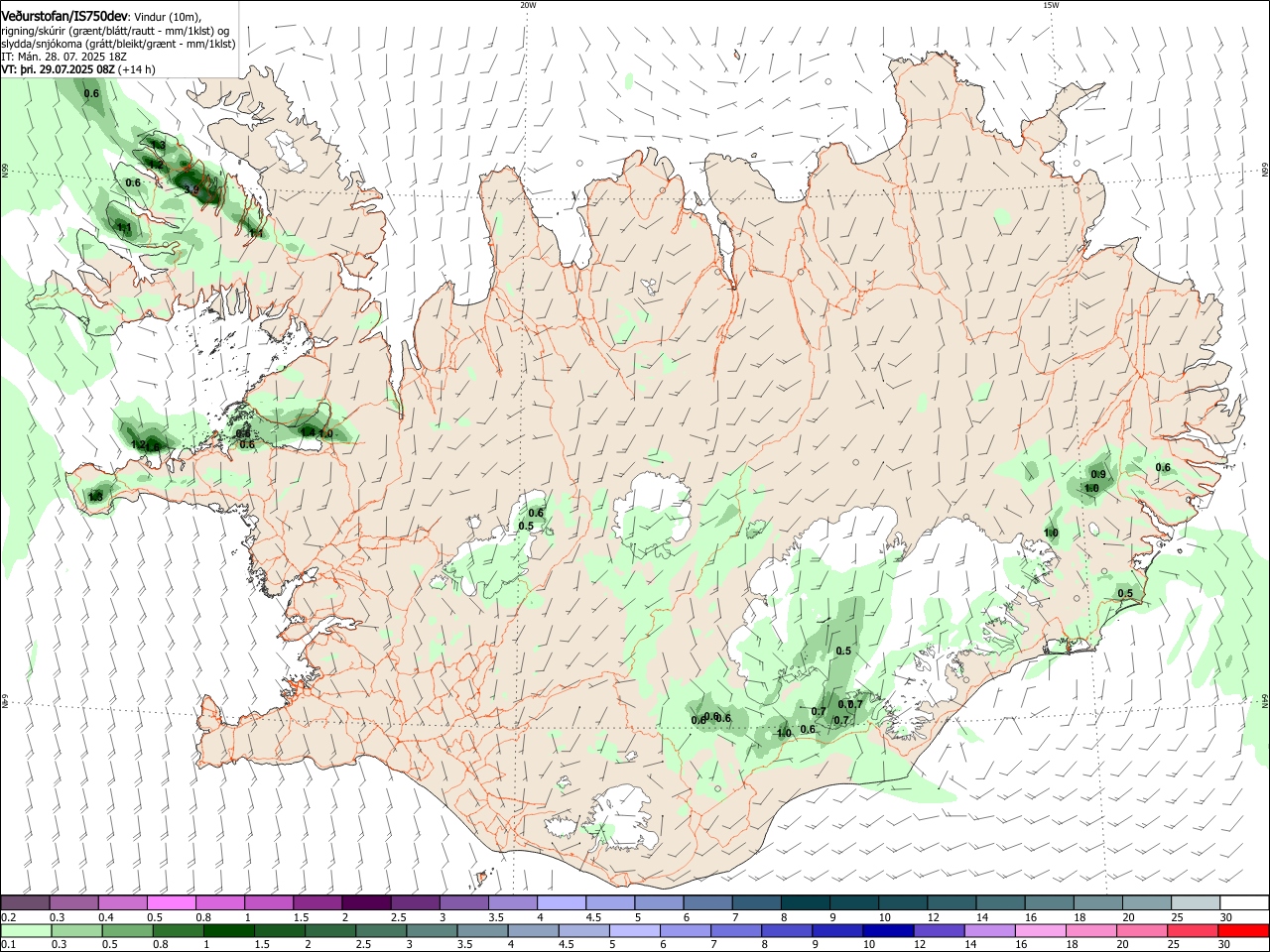Select the mauve swatch between 0.3 and 0.4
This screenshot has height=952, width=1270.
click(x=74, y=903)
